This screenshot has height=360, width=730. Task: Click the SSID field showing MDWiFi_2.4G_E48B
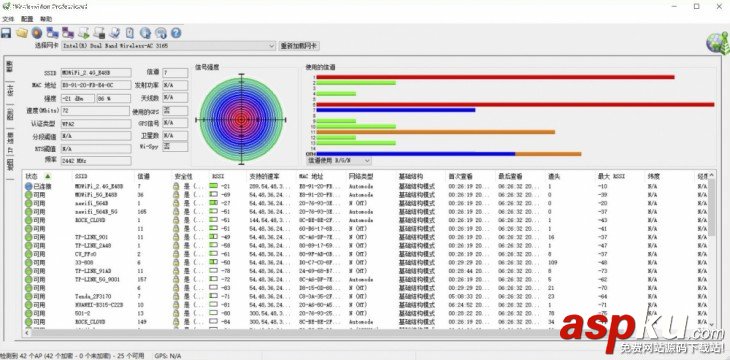click(x=96, y=73)
